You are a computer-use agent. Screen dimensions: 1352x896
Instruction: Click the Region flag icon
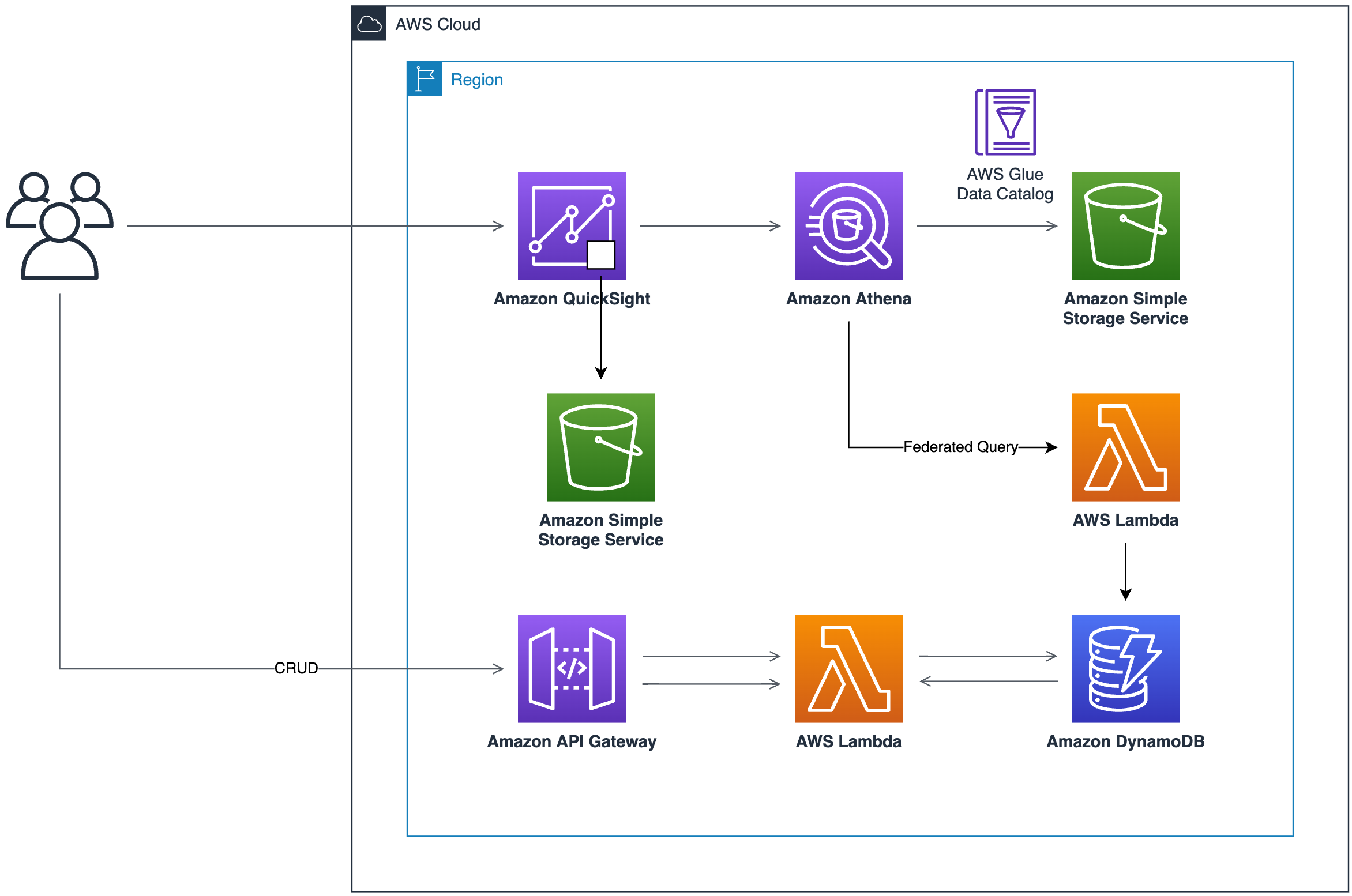point(425,79)
